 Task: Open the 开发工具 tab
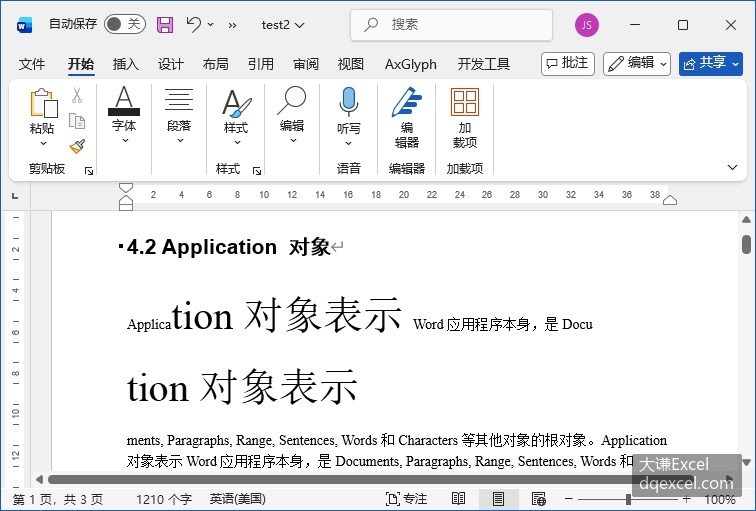click(484, 64)
